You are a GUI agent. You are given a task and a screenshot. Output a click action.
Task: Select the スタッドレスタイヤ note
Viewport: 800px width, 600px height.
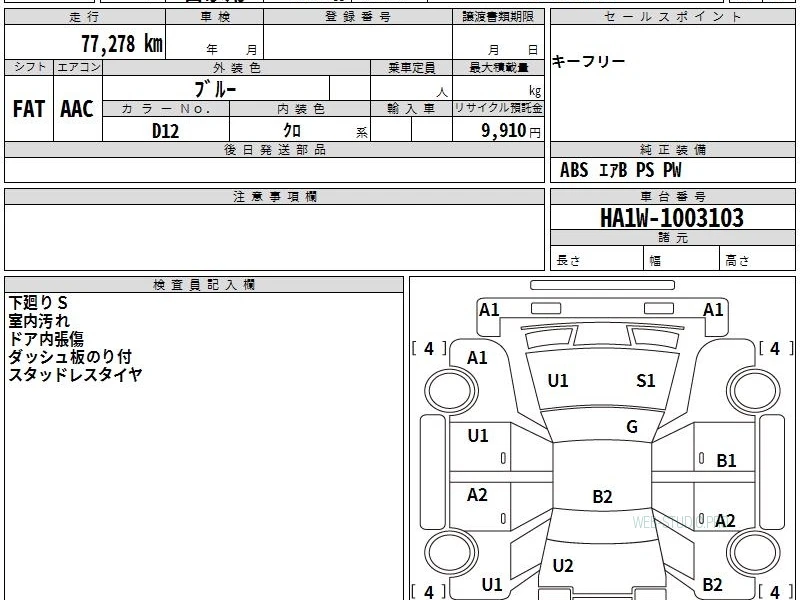tap(75, 374)
